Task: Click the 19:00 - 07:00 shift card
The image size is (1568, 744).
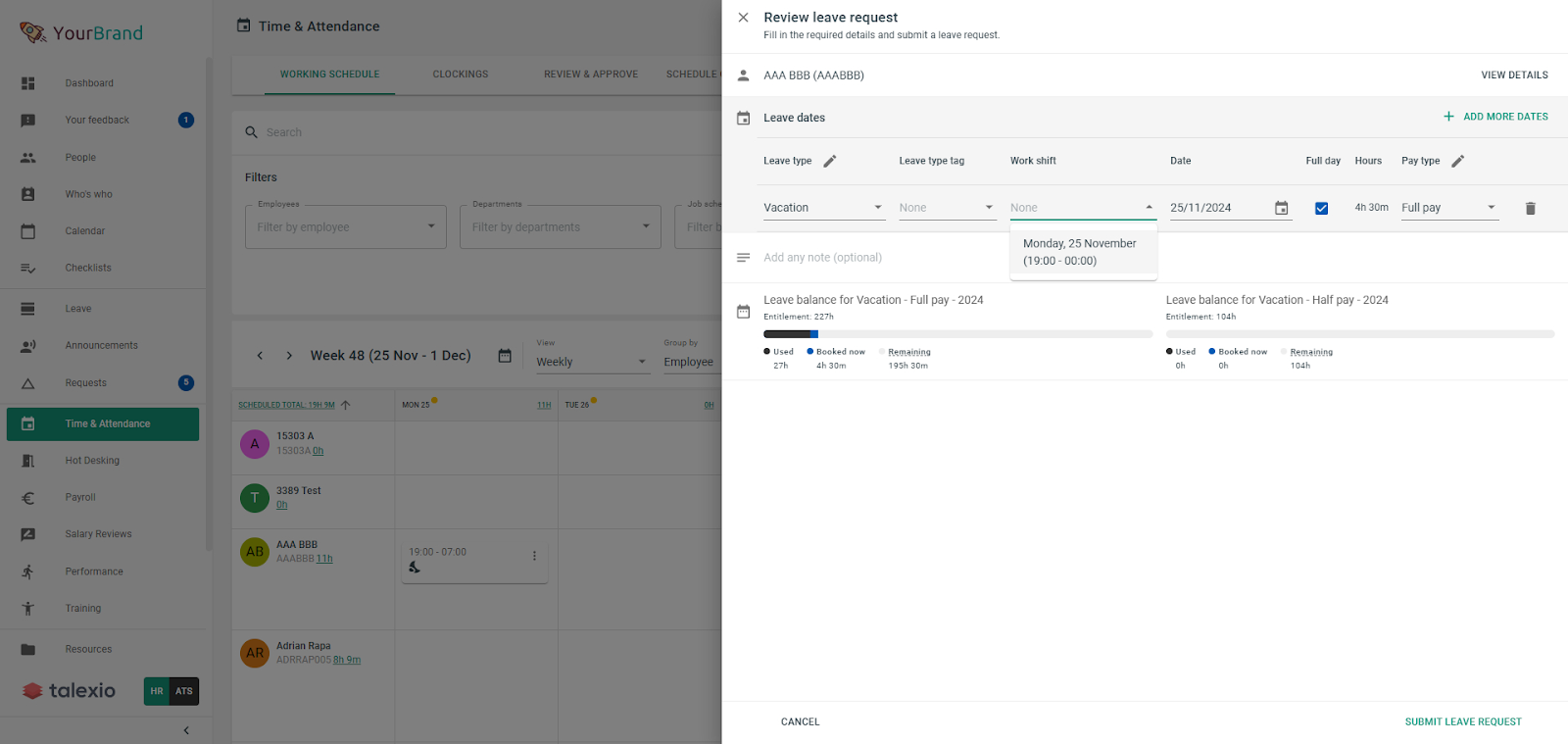Action: (474, 563)
